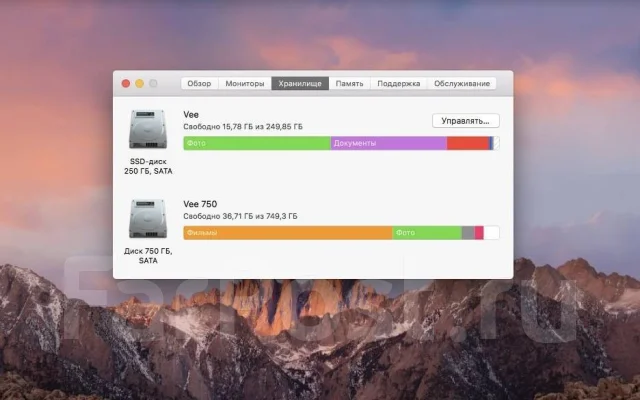The height and width of the screenshot is (400, 640).
Task: Click the SSD-диск 250 ГБ, SATA label
Action: [148, 166]
